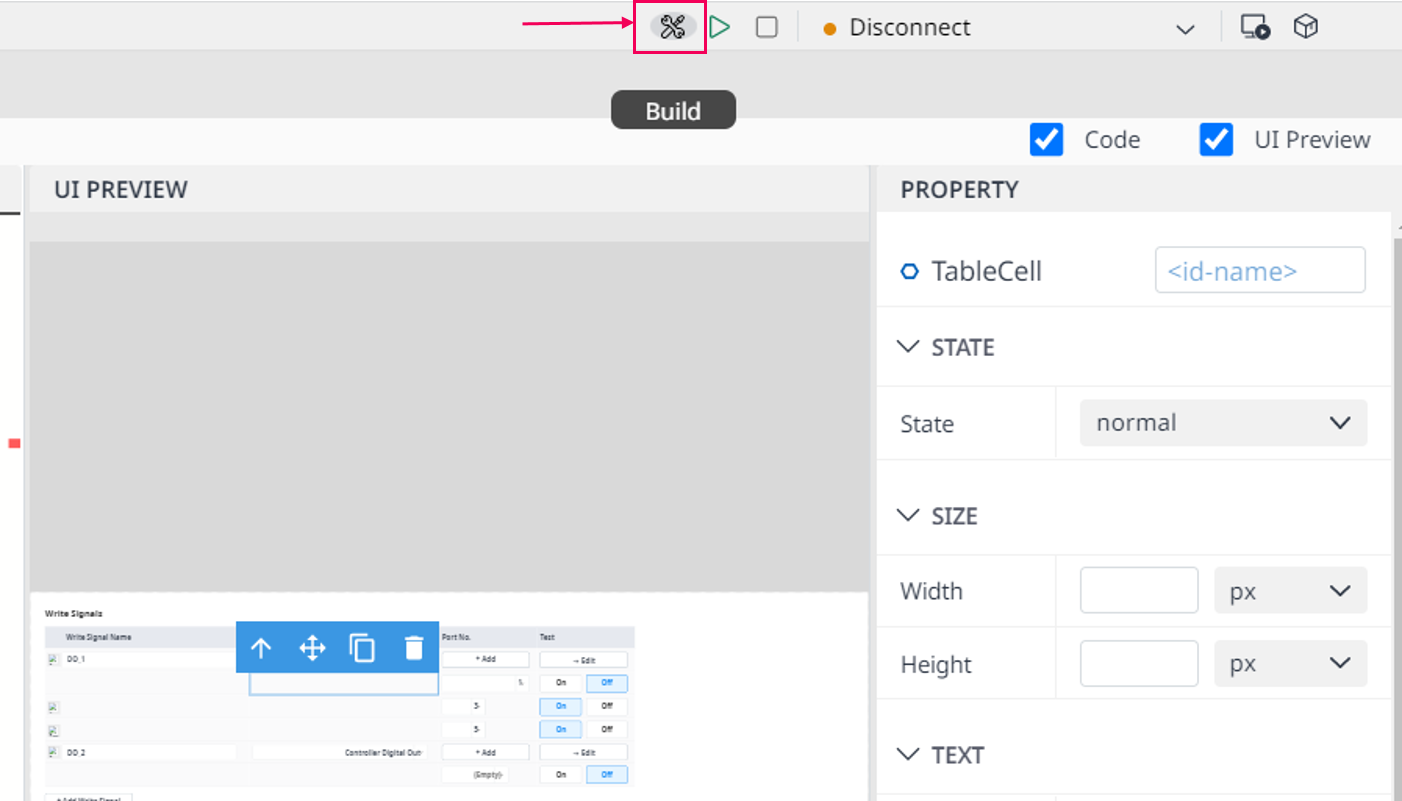This screenshot has width=1402, height=801.
Task: Click the Build tools icon
Action: pyautogui.click(x=672, y=27)
